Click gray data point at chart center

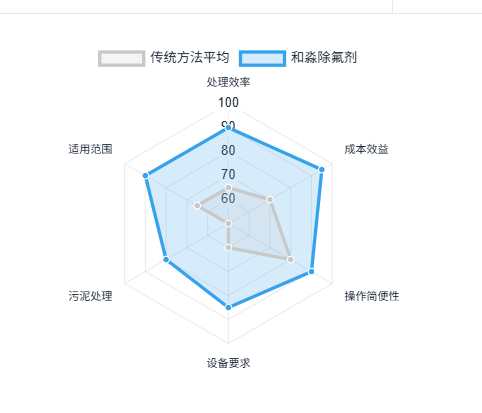[228, 224]
